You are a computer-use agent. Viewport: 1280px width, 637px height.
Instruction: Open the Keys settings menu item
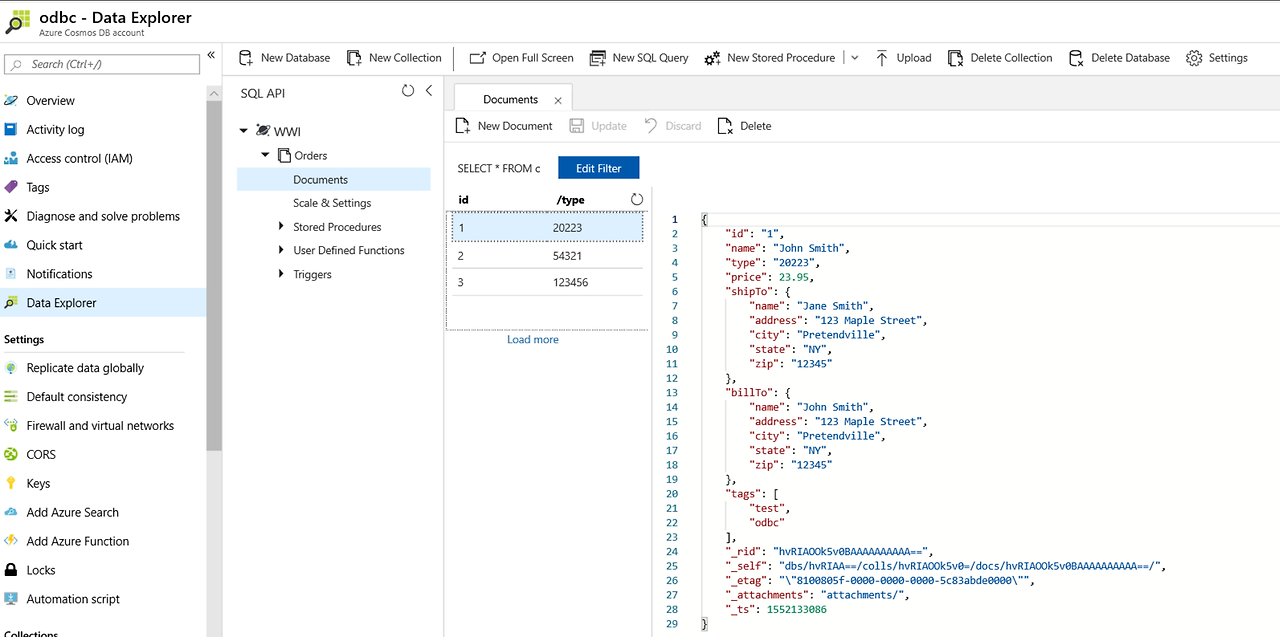coord(38,484)
